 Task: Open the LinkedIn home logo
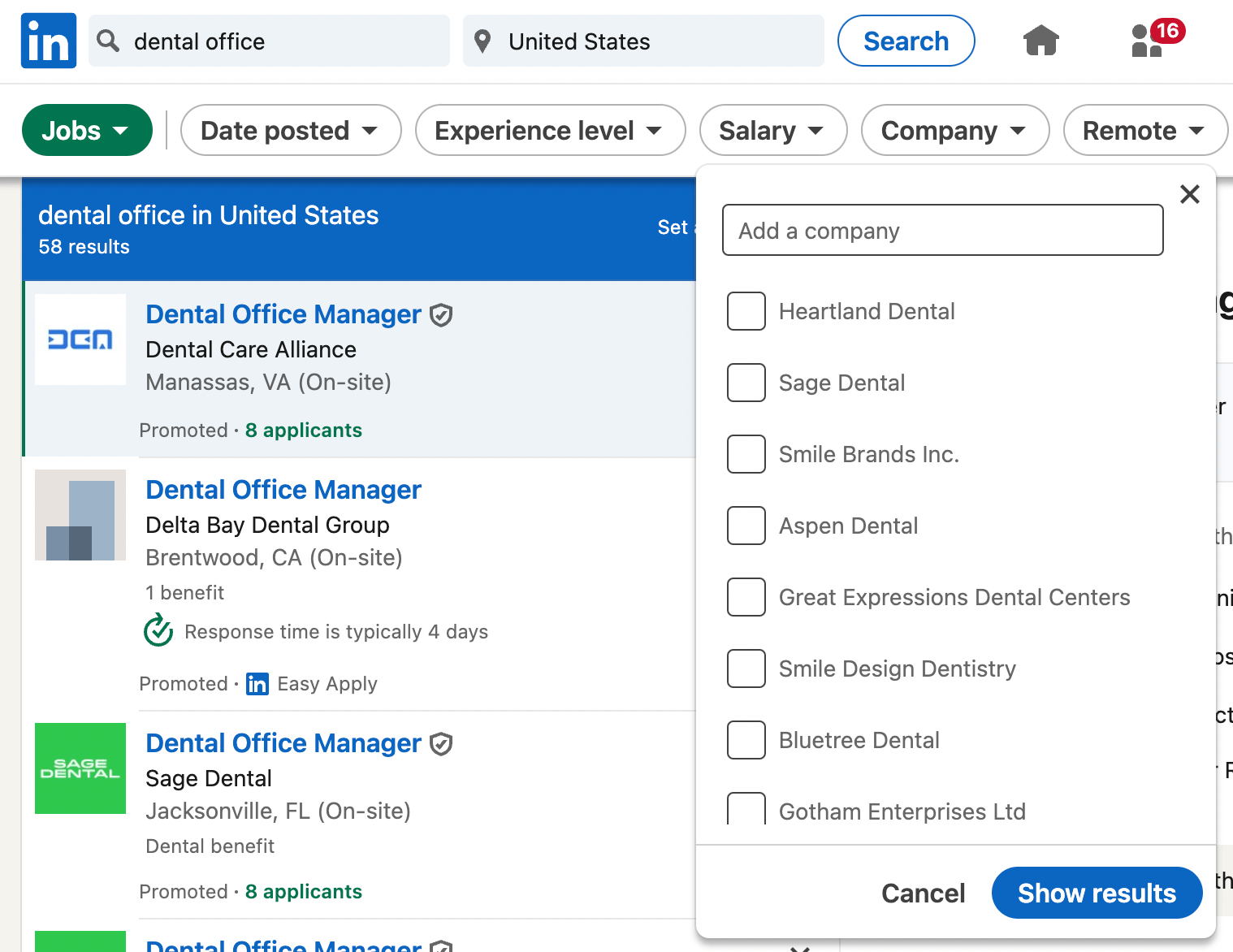click(49, 41)
